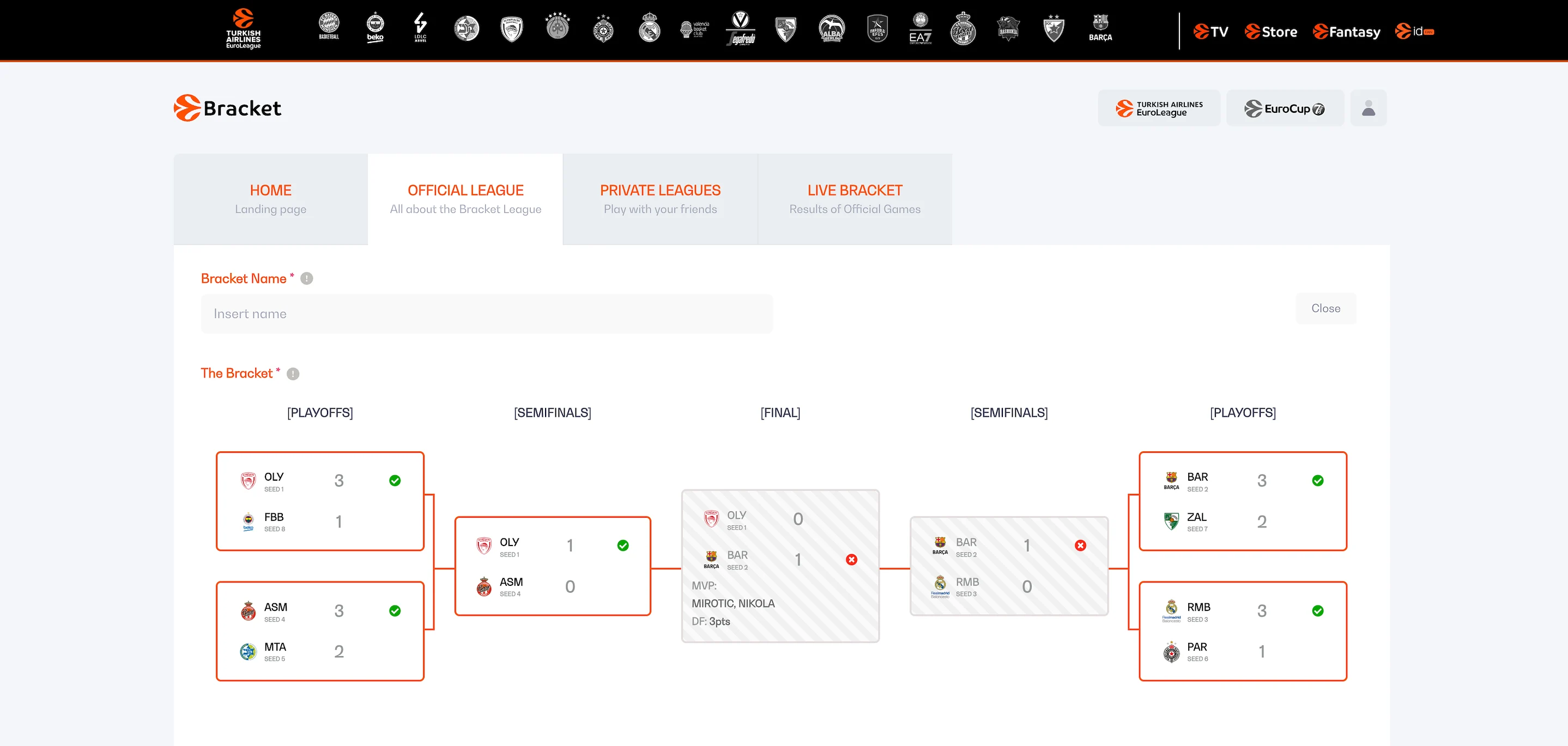Click the red X beside BAR in final

(851, 559)
